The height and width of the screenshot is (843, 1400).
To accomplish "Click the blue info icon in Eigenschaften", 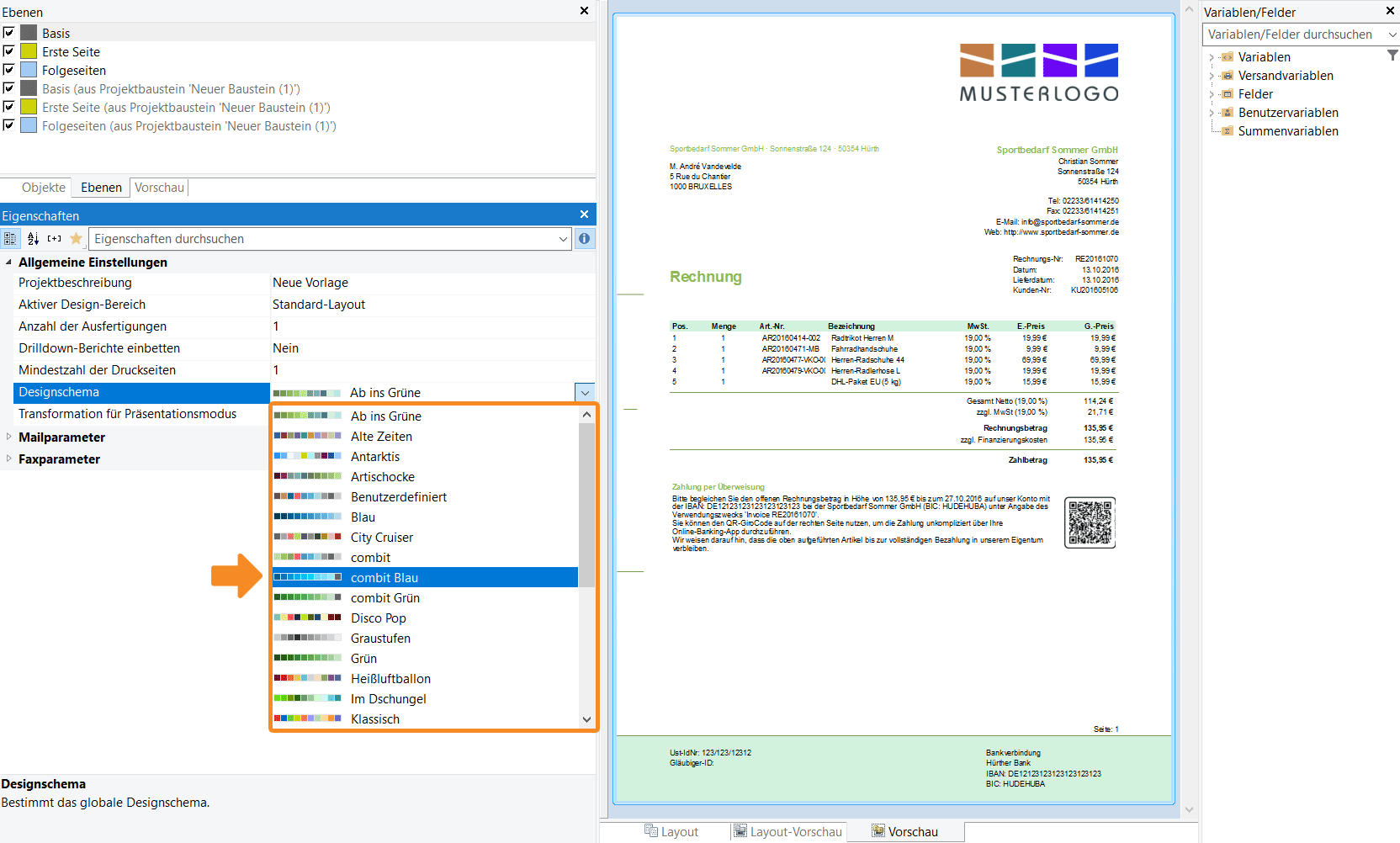I will click(584, 239).
